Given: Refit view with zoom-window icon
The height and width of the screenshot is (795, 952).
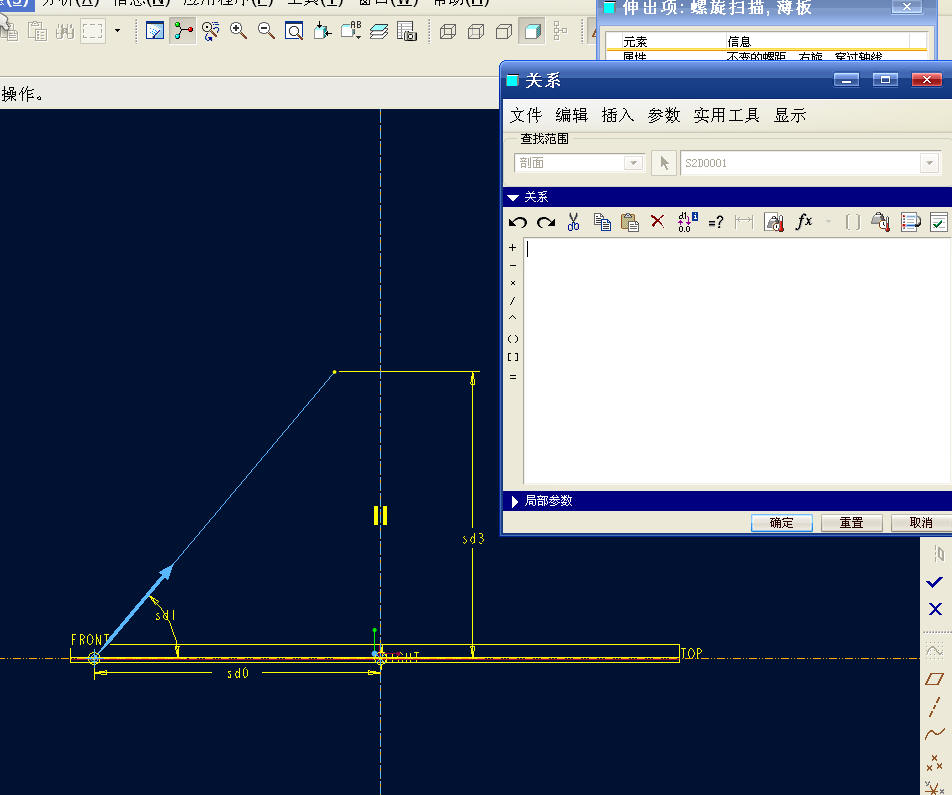Looking at the screenshot, I should coord(294,31).
